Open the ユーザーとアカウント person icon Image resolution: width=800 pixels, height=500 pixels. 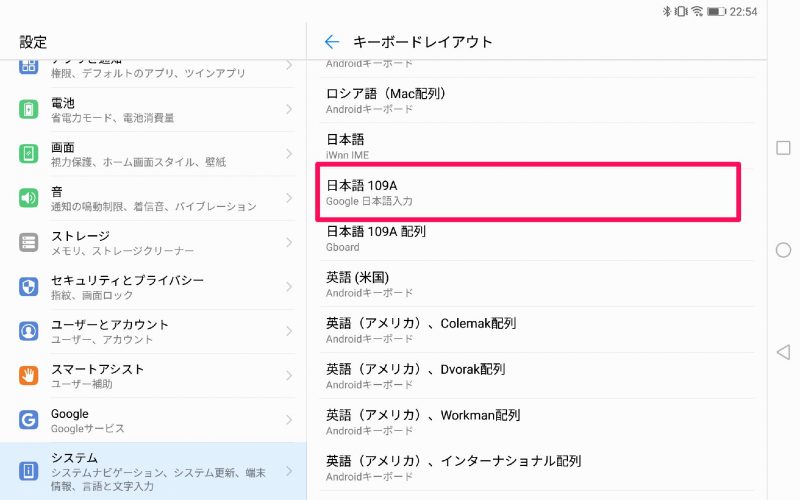(x=29, y=331)
